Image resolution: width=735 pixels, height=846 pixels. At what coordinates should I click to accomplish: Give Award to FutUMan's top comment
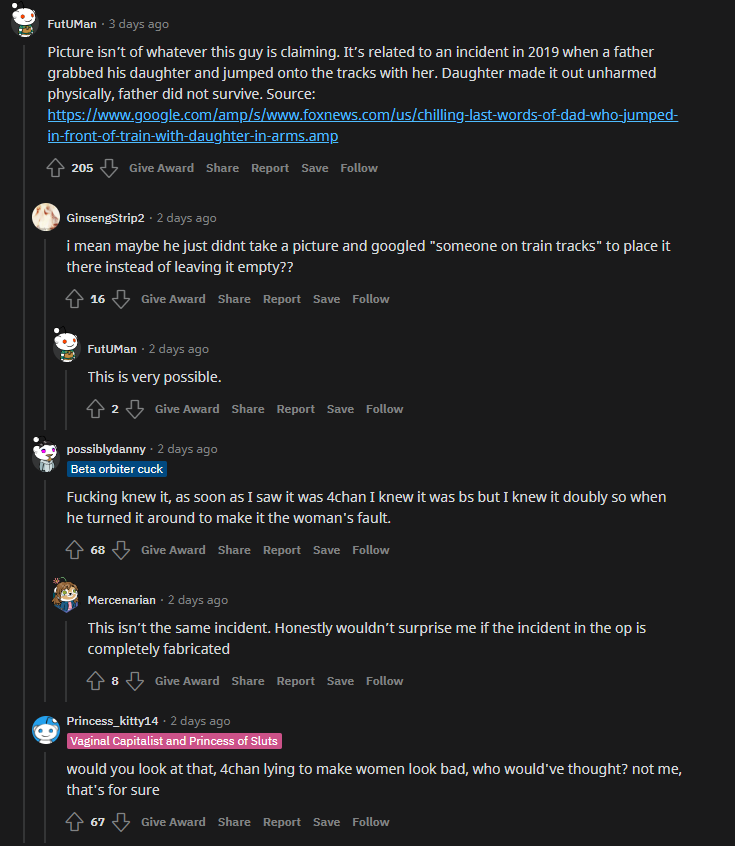pos(161,168)
